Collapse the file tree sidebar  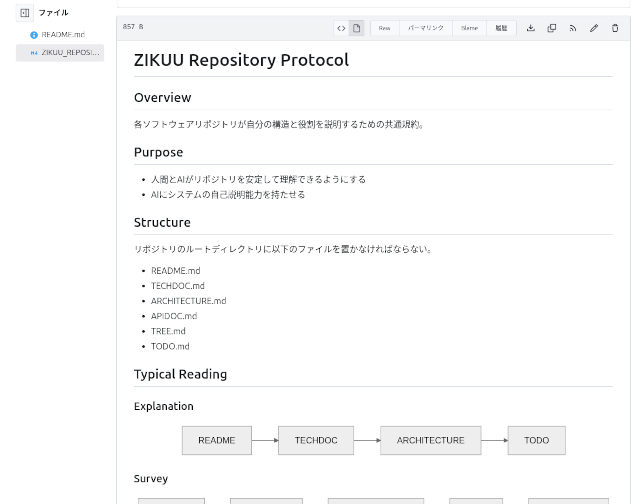[x=25, y=13]
